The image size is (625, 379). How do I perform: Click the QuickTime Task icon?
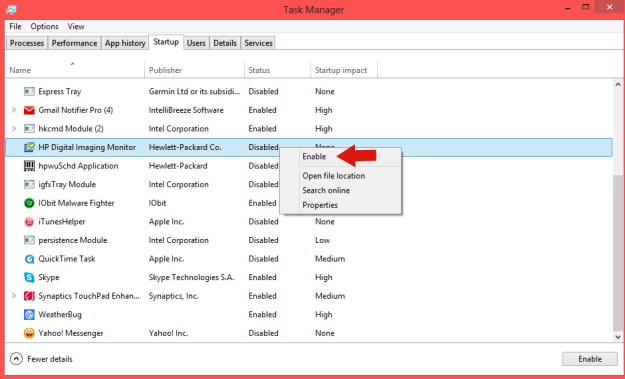pyautogui.click(x=29, y=259)
